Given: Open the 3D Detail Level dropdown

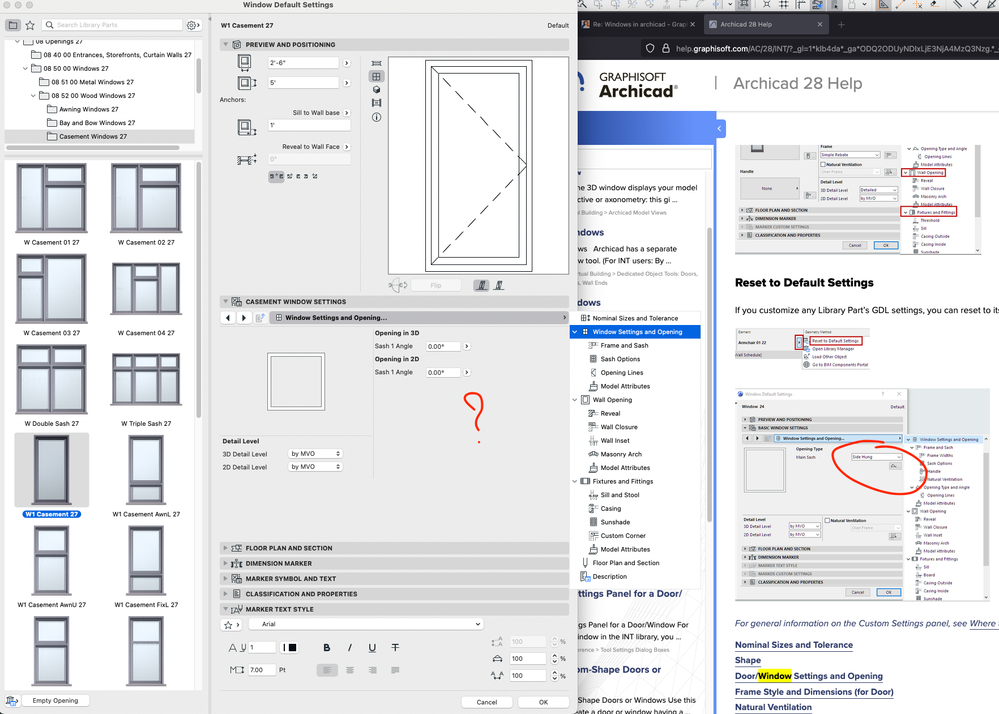Looking at the screenshot, I should [315, 454].
